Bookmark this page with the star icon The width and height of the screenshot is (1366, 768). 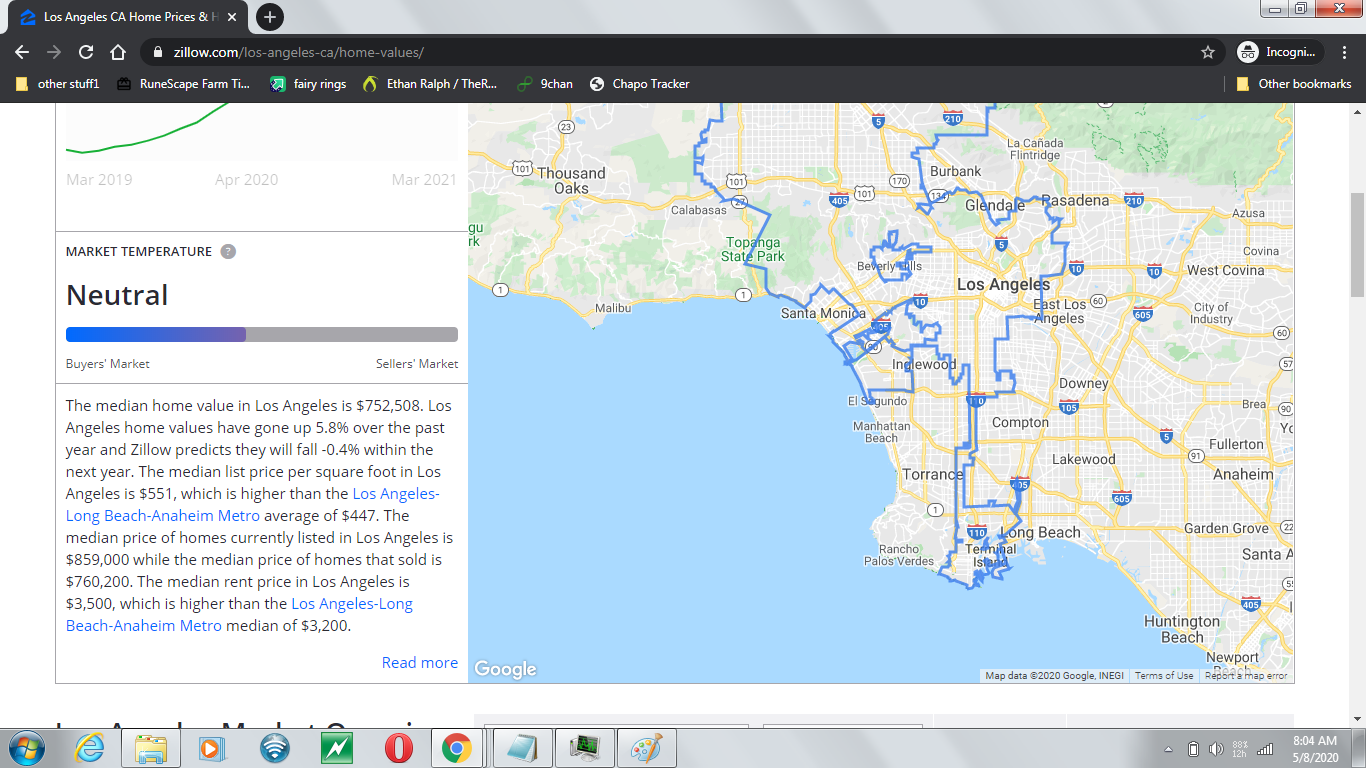pos(1208,52)
